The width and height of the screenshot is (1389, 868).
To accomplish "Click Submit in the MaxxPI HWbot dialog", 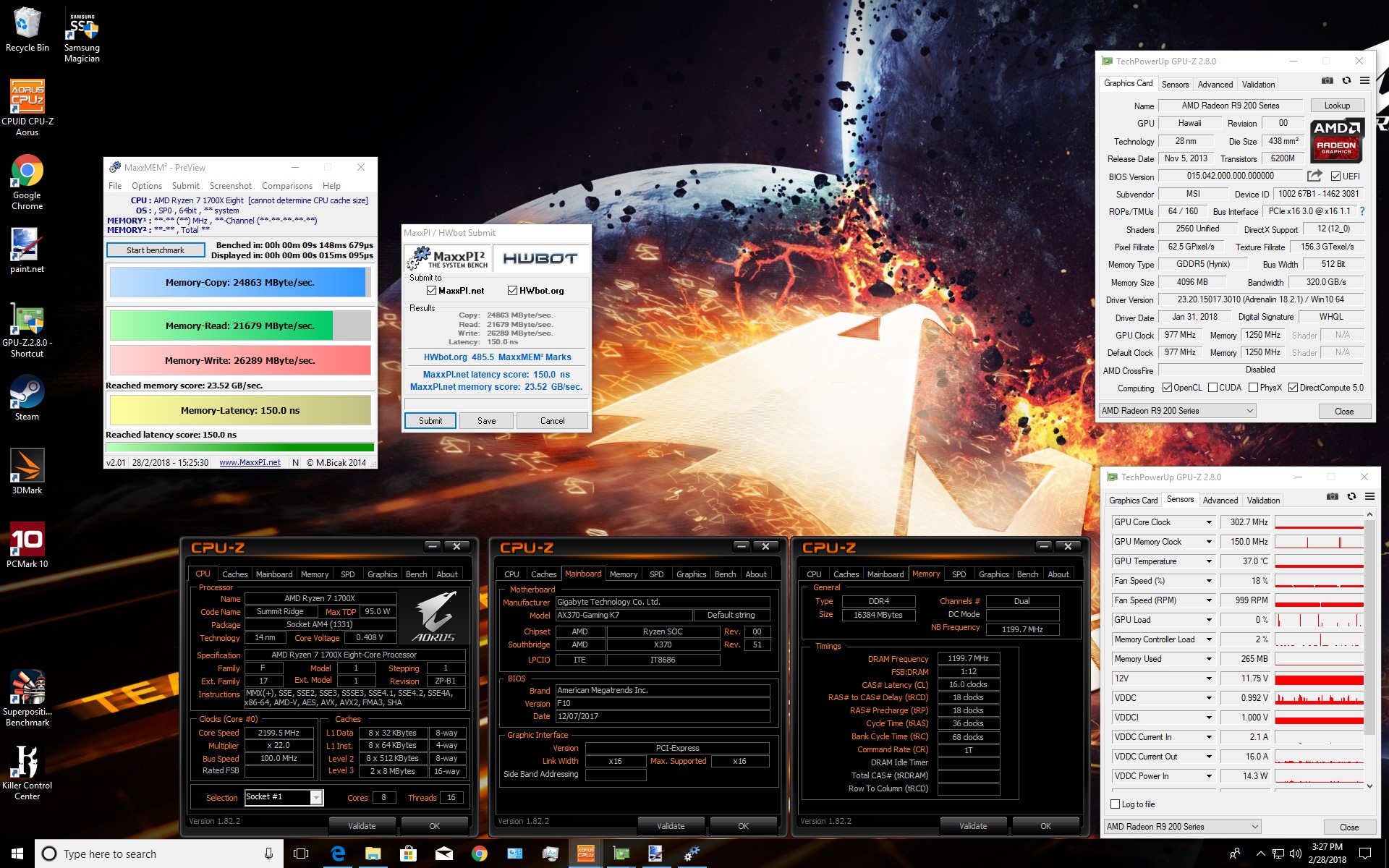I will coord(430,421).
